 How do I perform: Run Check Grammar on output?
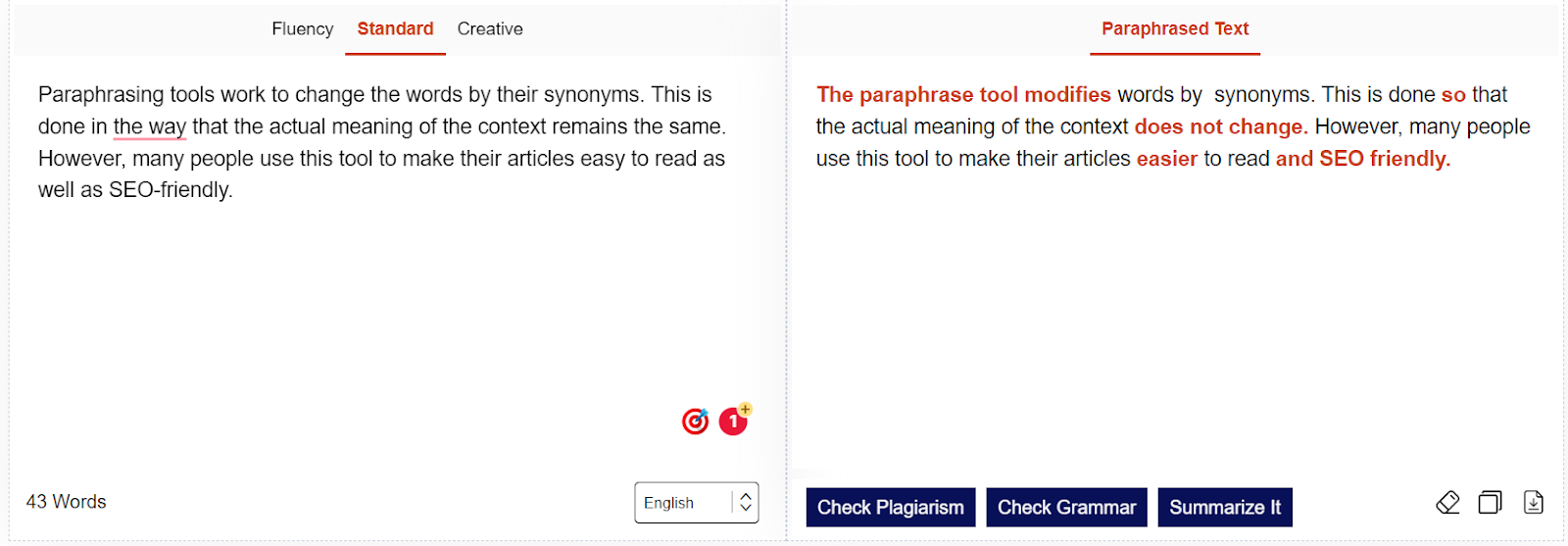[x=1066, y=508]
